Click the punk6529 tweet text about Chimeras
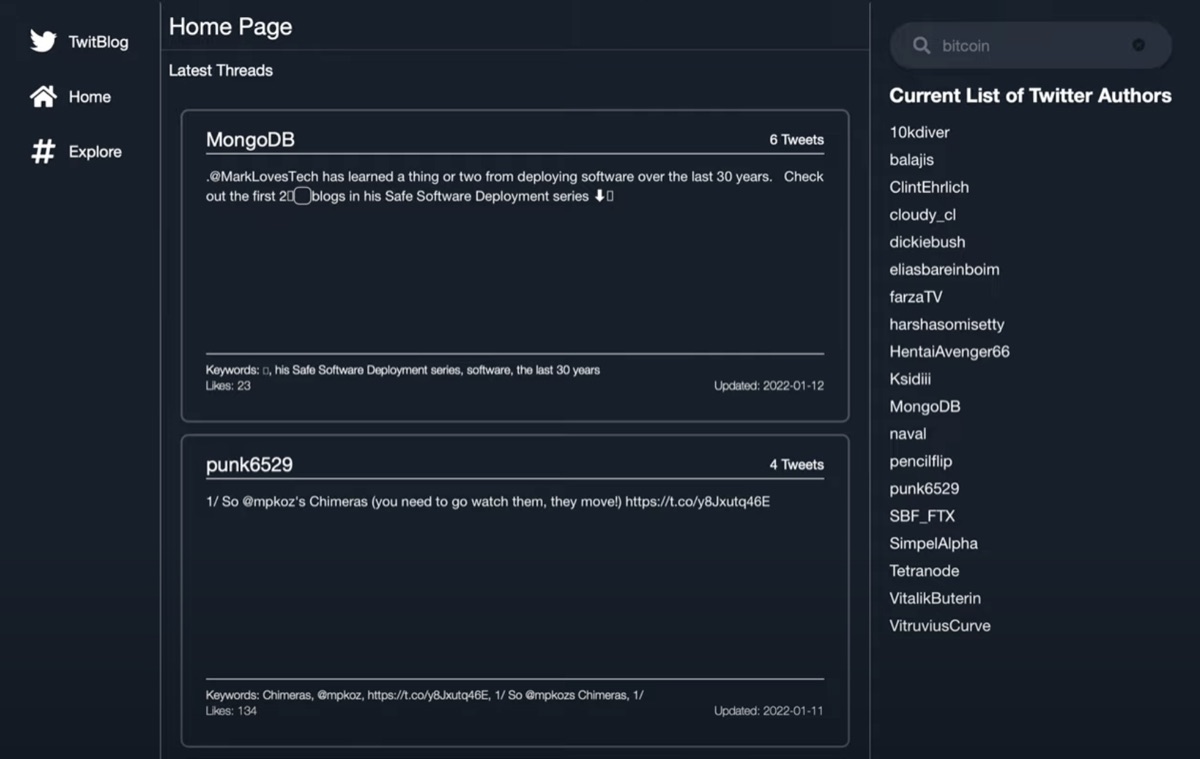 click(x=487, y=502)
